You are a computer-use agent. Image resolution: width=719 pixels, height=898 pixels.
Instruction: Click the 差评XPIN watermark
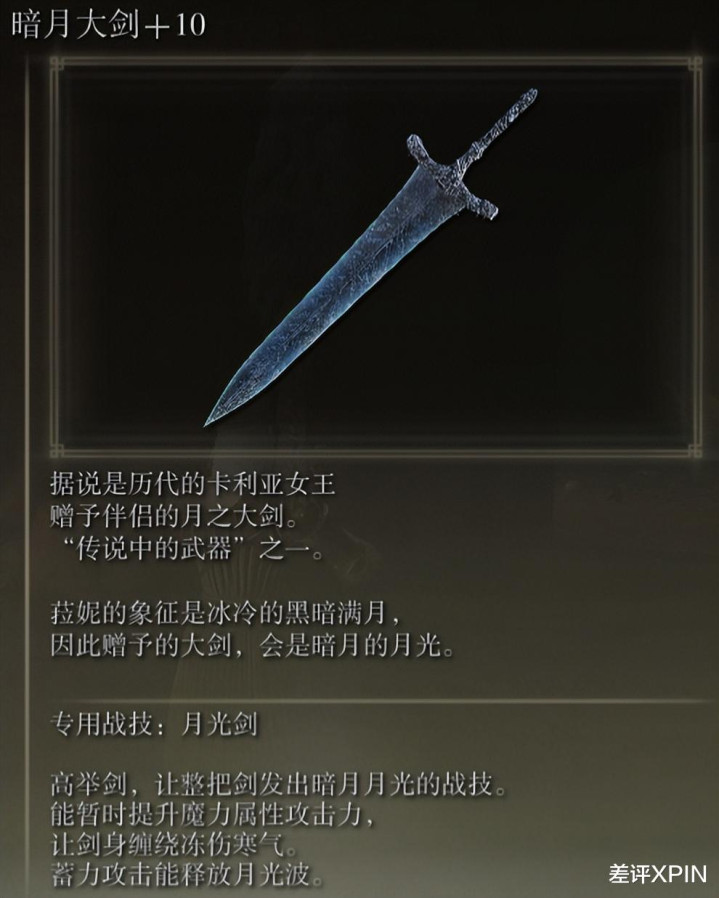(x=658, y=875)
